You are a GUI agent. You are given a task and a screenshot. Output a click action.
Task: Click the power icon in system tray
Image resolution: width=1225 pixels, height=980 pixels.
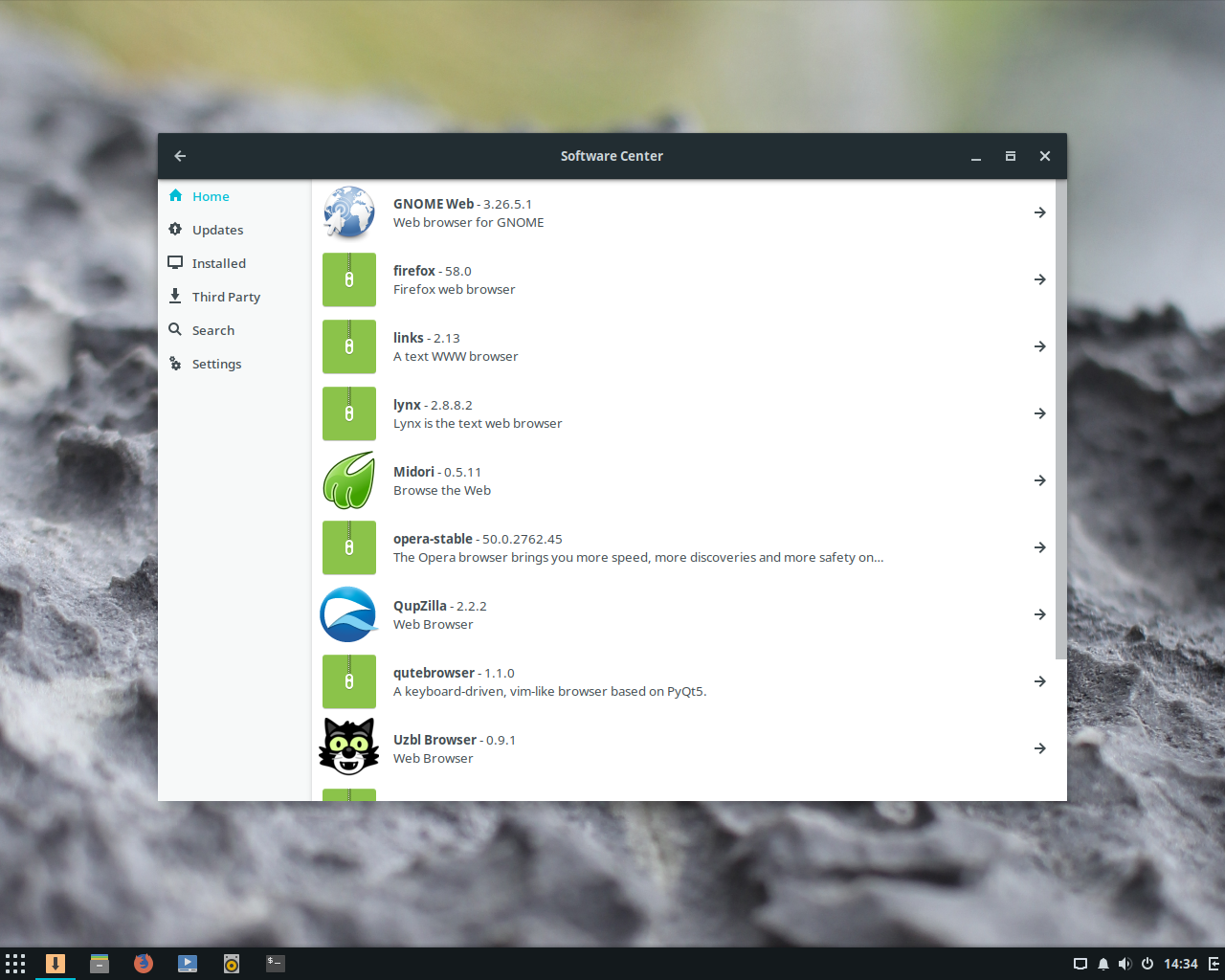click(1147, 964)
